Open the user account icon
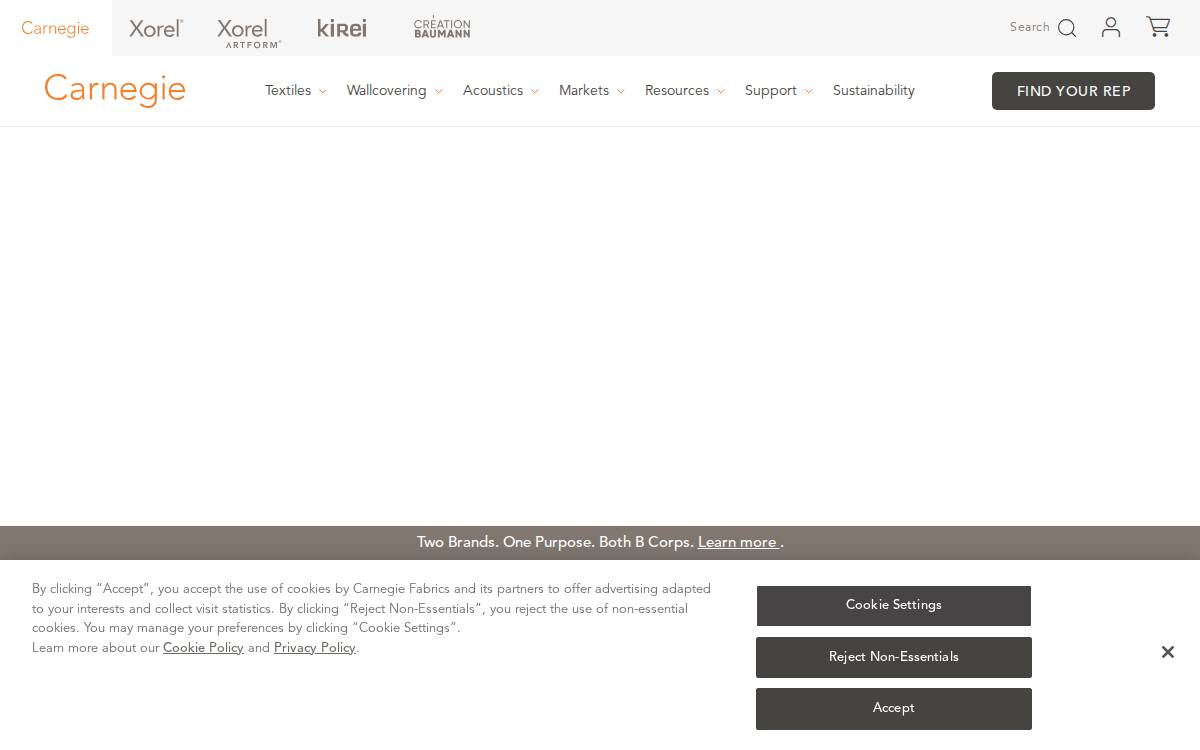Screen dimensions: 1200x750 point(1111,27)
